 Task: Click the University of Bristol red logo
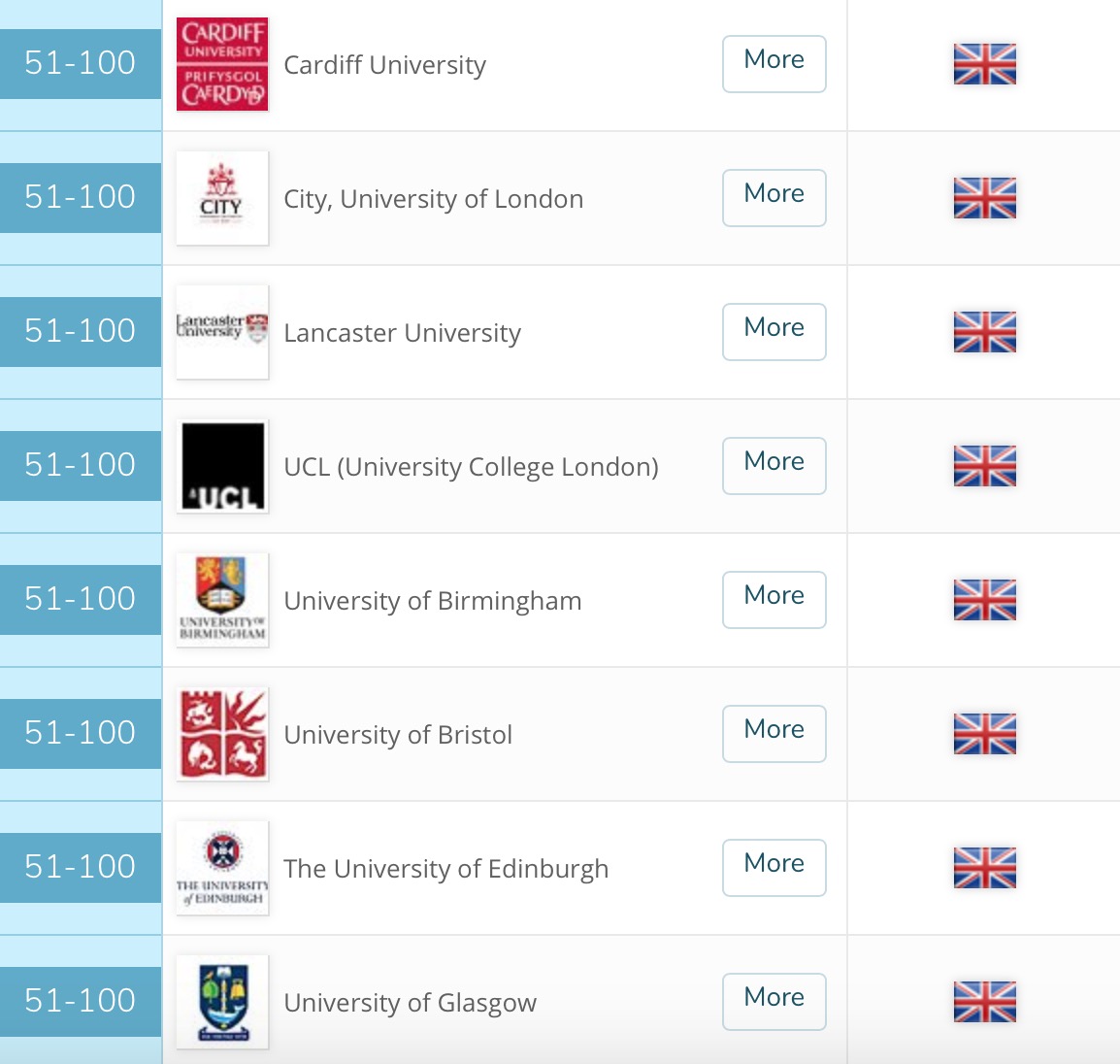(222, 734)
